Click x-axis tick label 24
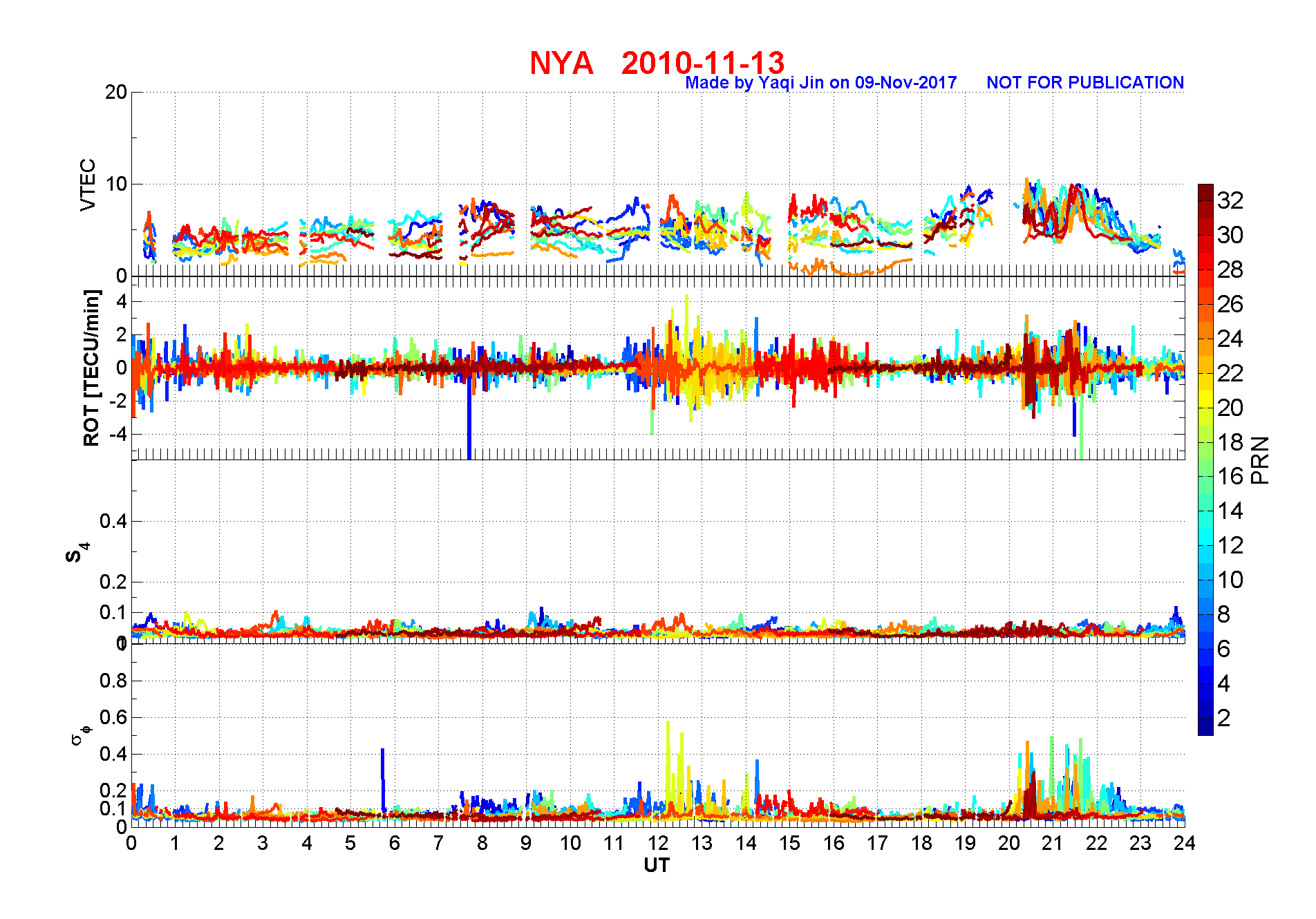Viewport: 1316px width, 919px height. [1184, 843]
